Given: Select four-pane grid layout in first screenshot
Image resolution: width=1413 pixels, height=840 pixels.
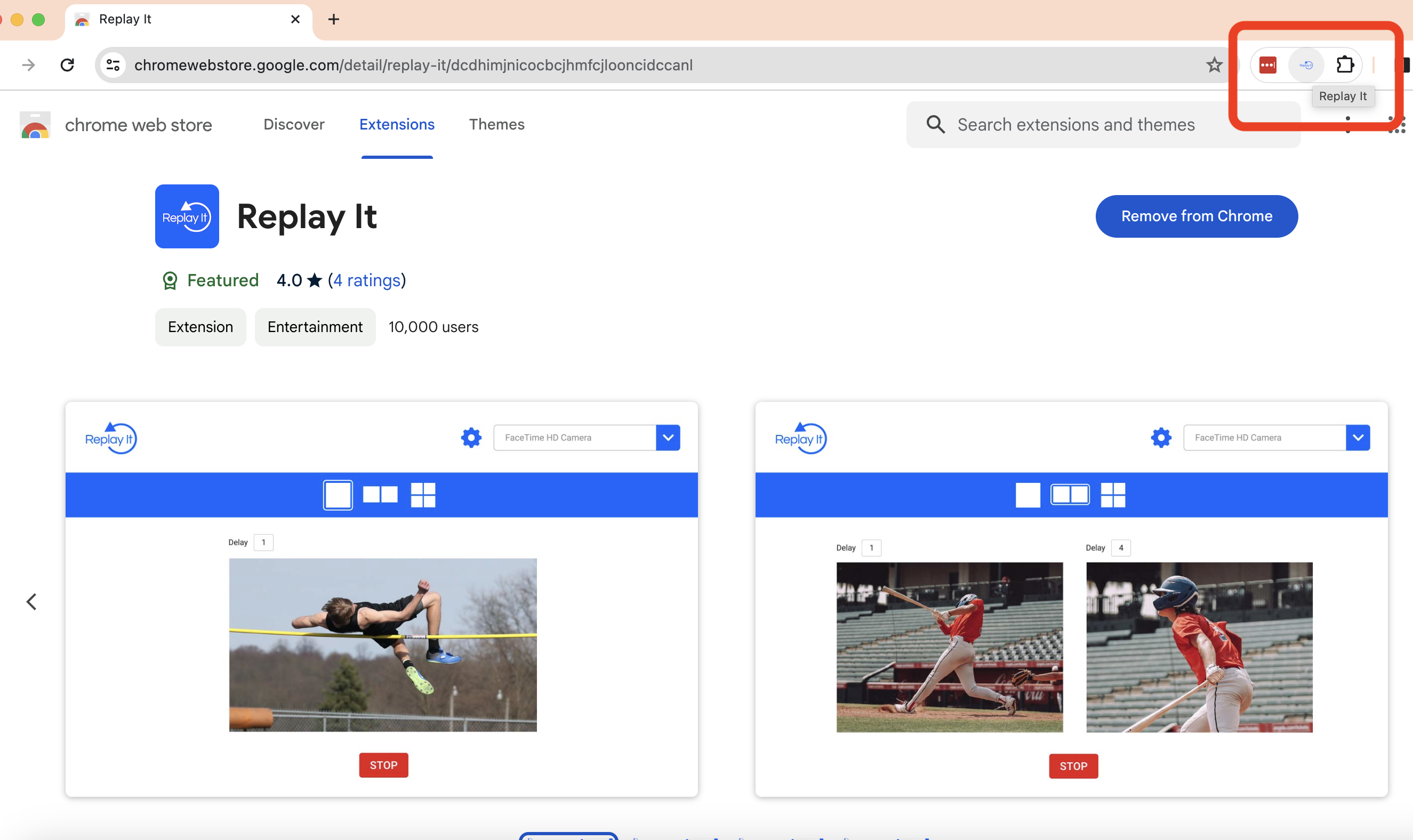Looking at the screenshot, I should (423, 495).
